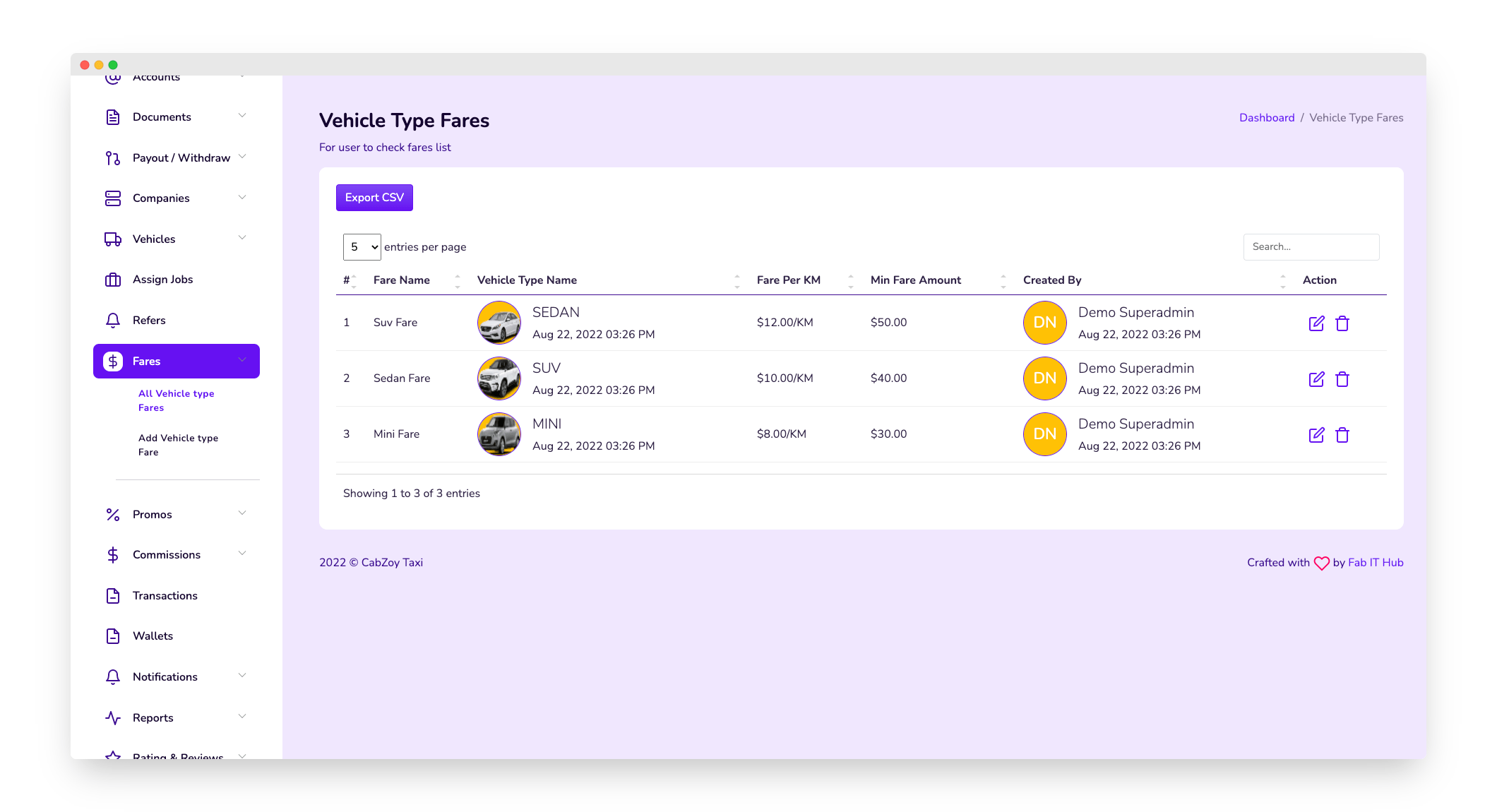
Task: Click the Documents file icon in sidebar
Action: pyautogui.click(x=113, y=117)
